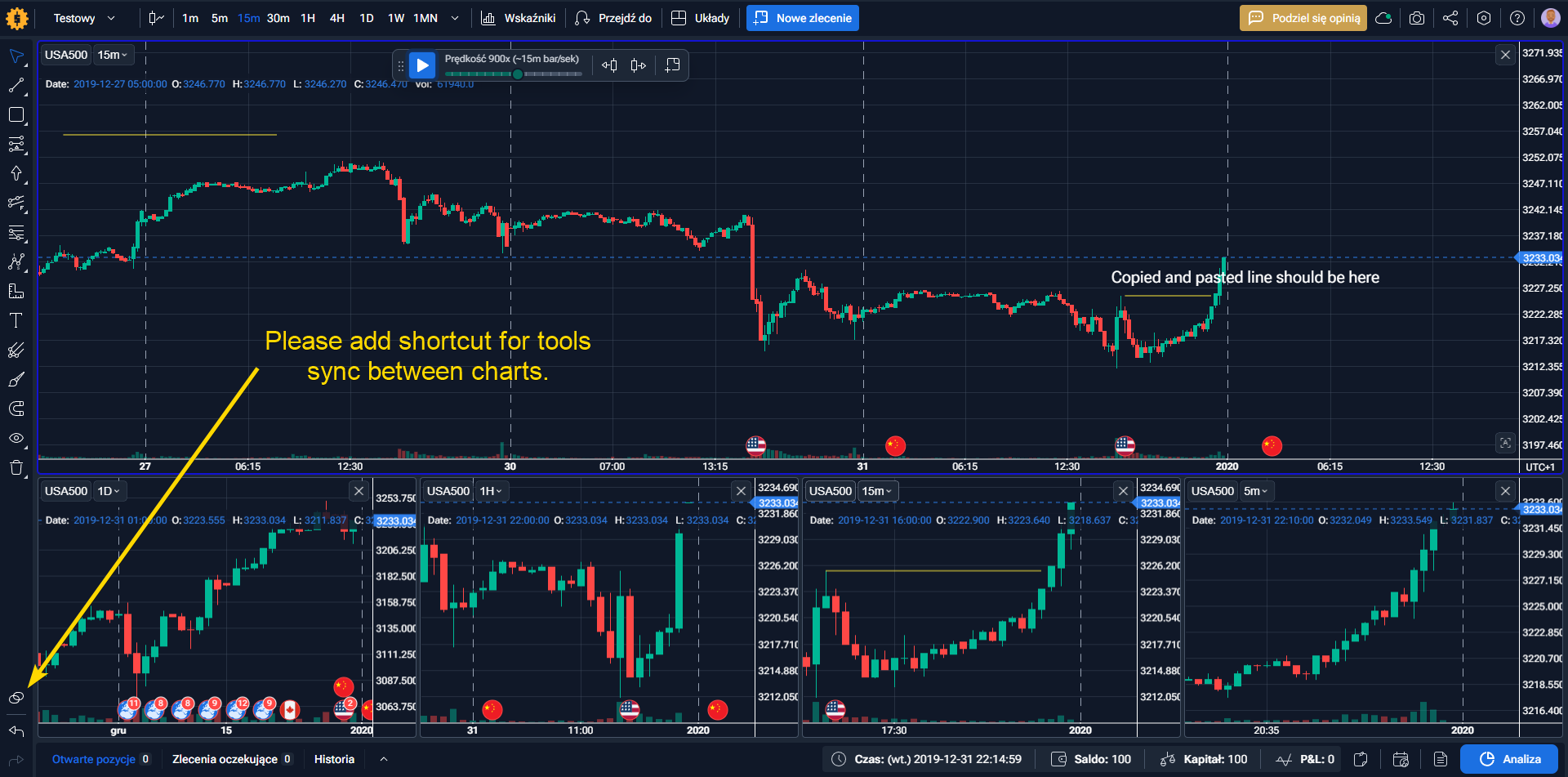Start replay with the play button
This screenshot has height=777, width=1568.
[422, 65]
